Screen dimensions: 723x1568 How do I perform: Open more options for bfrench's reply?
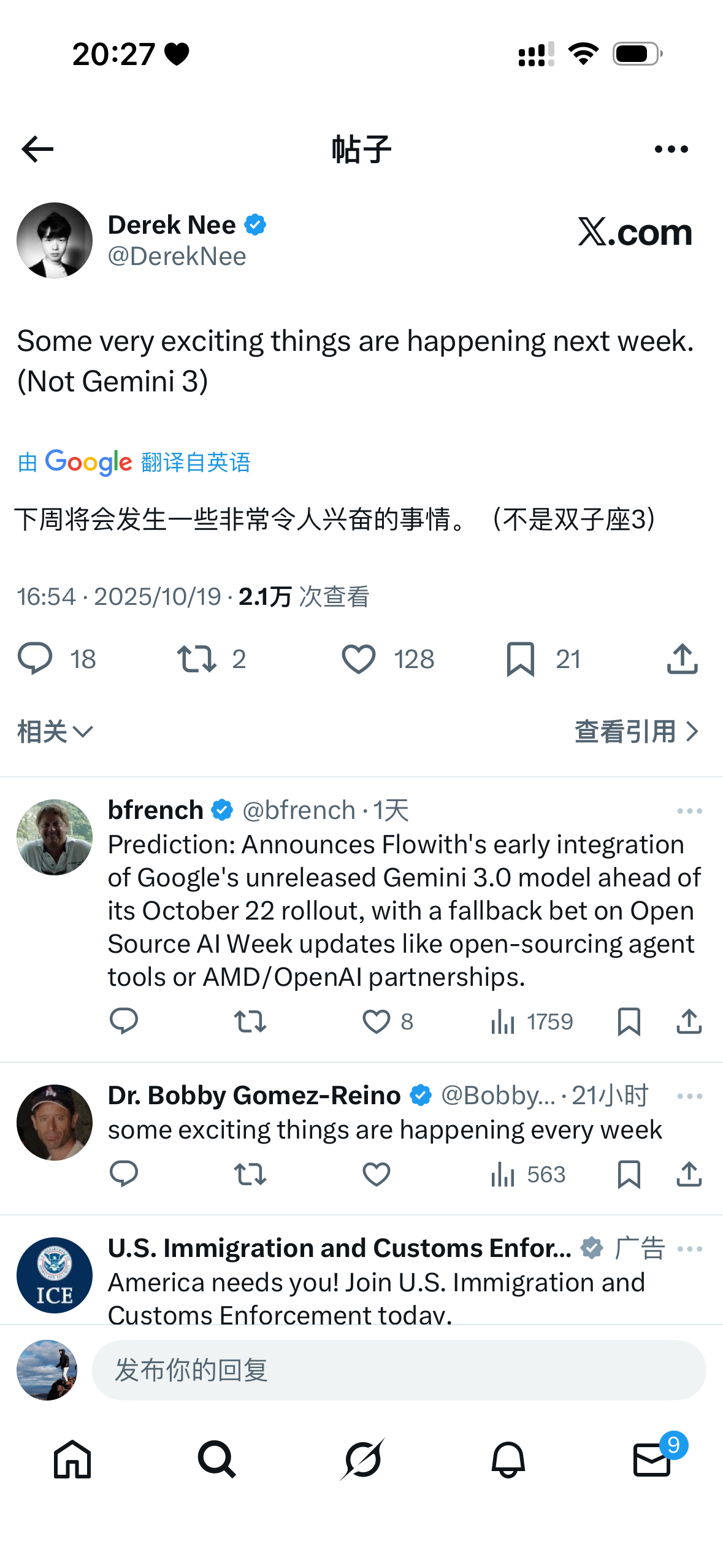point(689,811)
